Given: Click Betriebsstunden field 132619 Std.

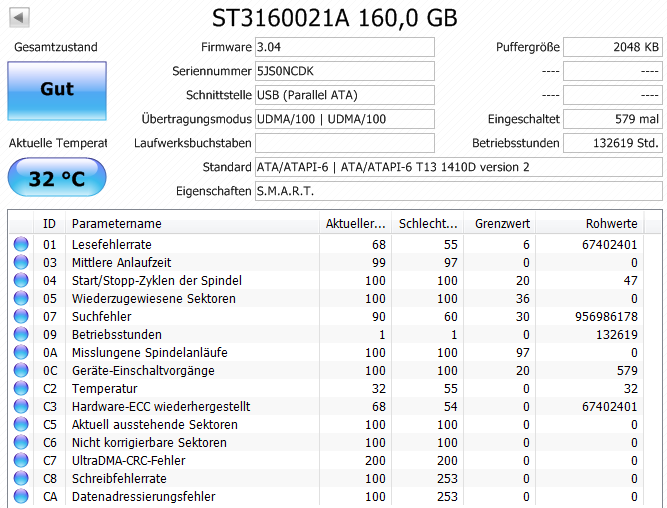Looking at the screenshot, I should pyautogui.click(x=613, y=143).
